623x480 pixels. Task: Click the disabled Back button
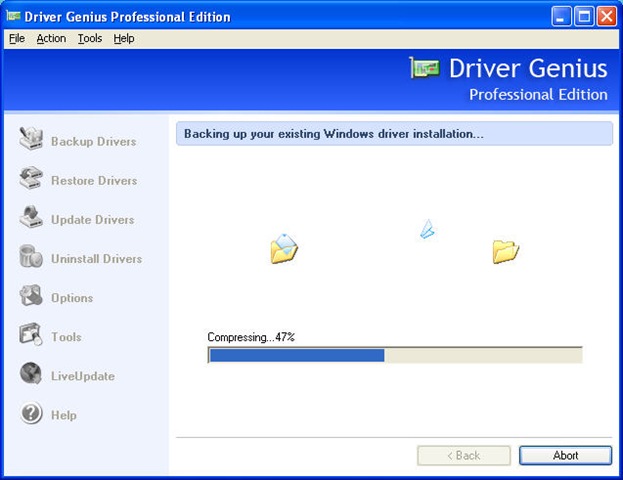[x=464, y=455]
